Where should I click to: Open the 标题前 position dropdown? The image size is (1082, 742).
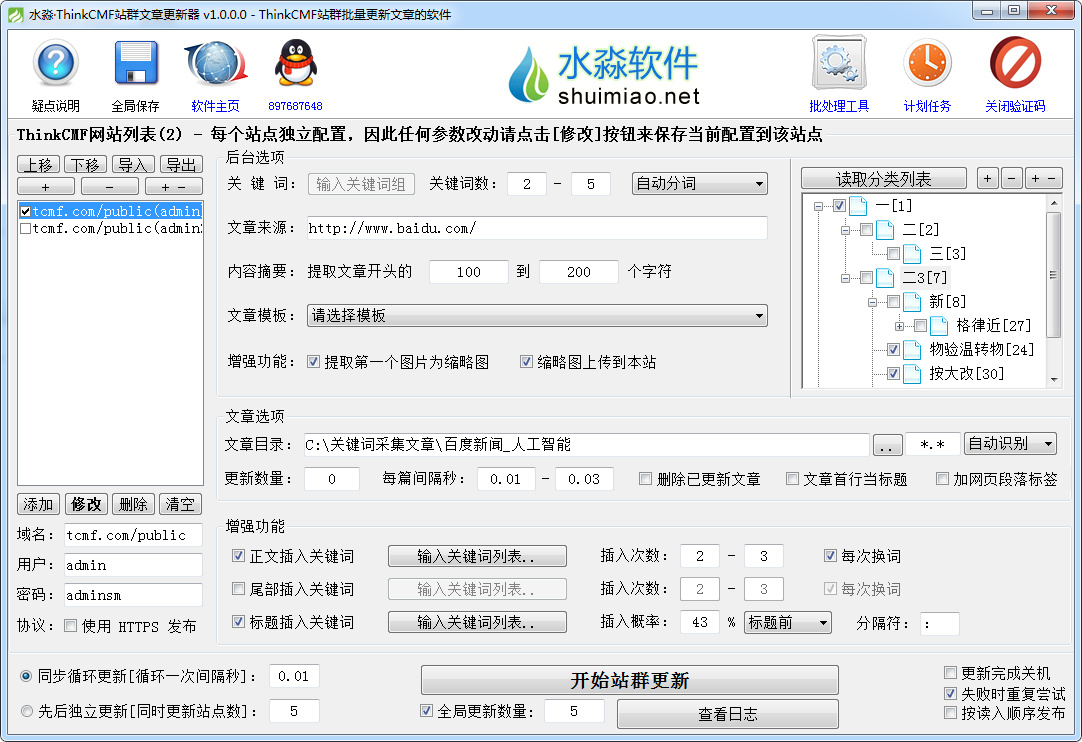click(x=787, y=623)
